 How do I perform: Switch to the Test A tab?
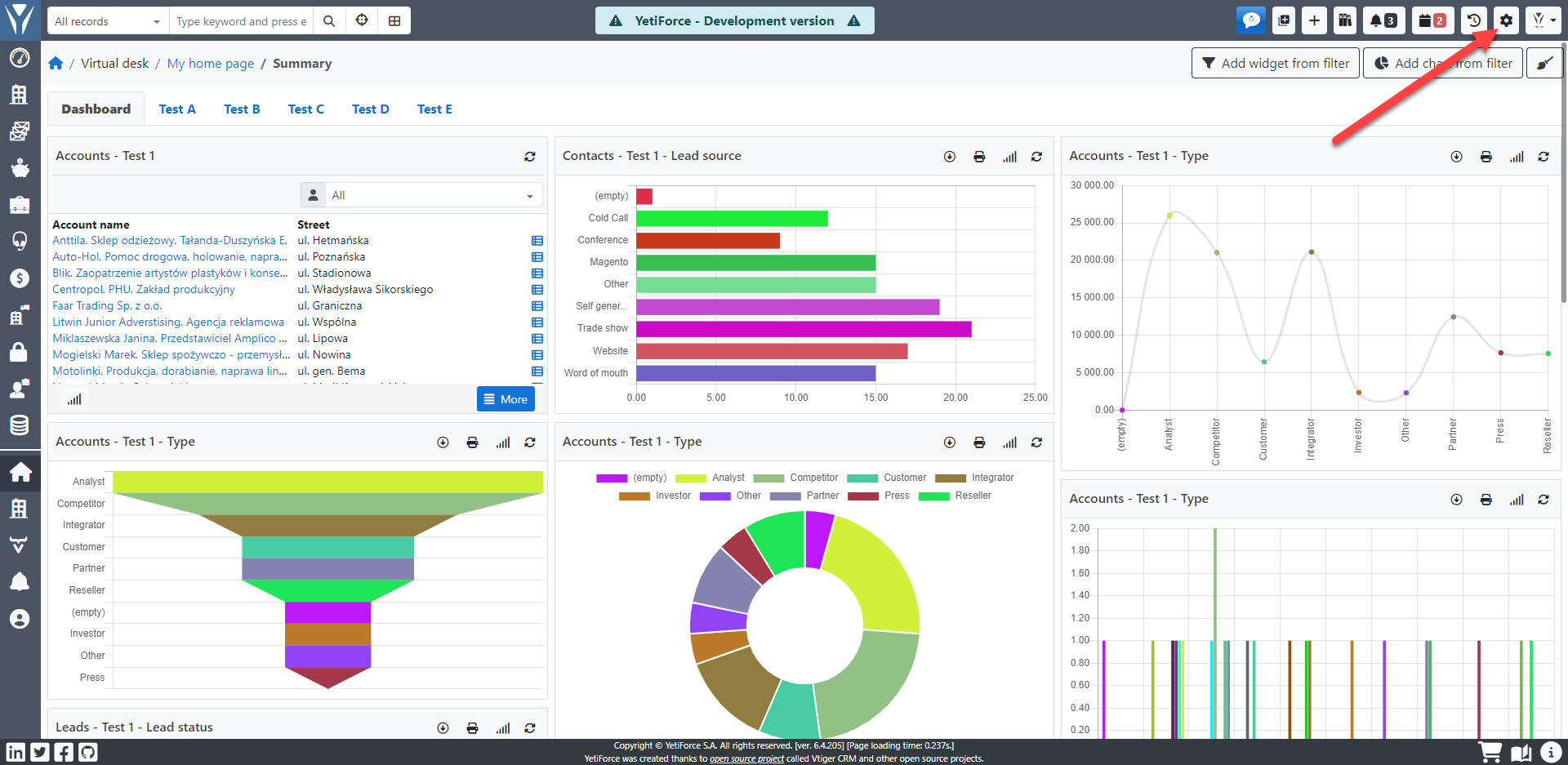[177, 109]
